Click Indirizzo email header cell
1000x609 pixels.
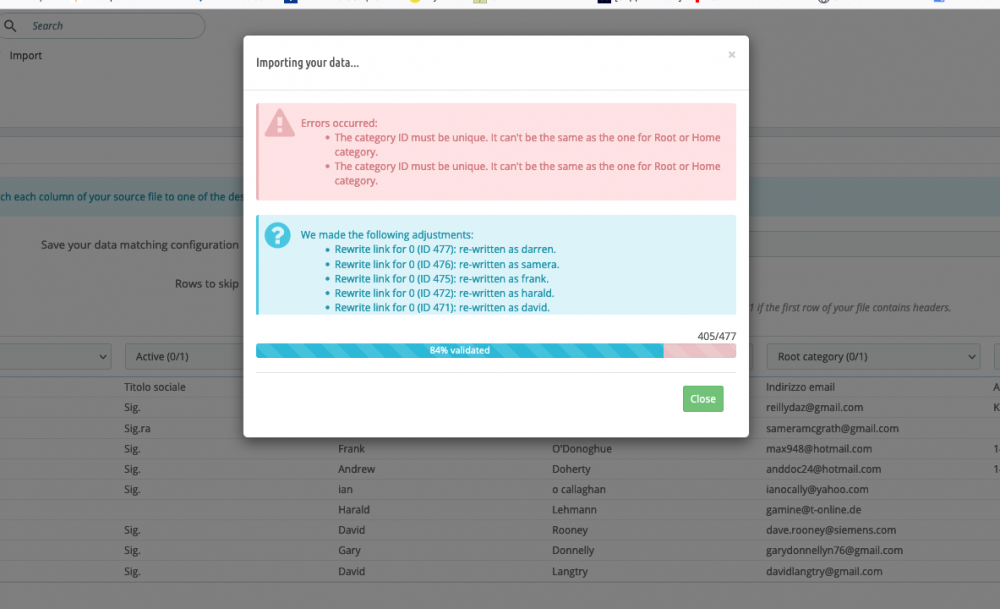coord(800,387)
